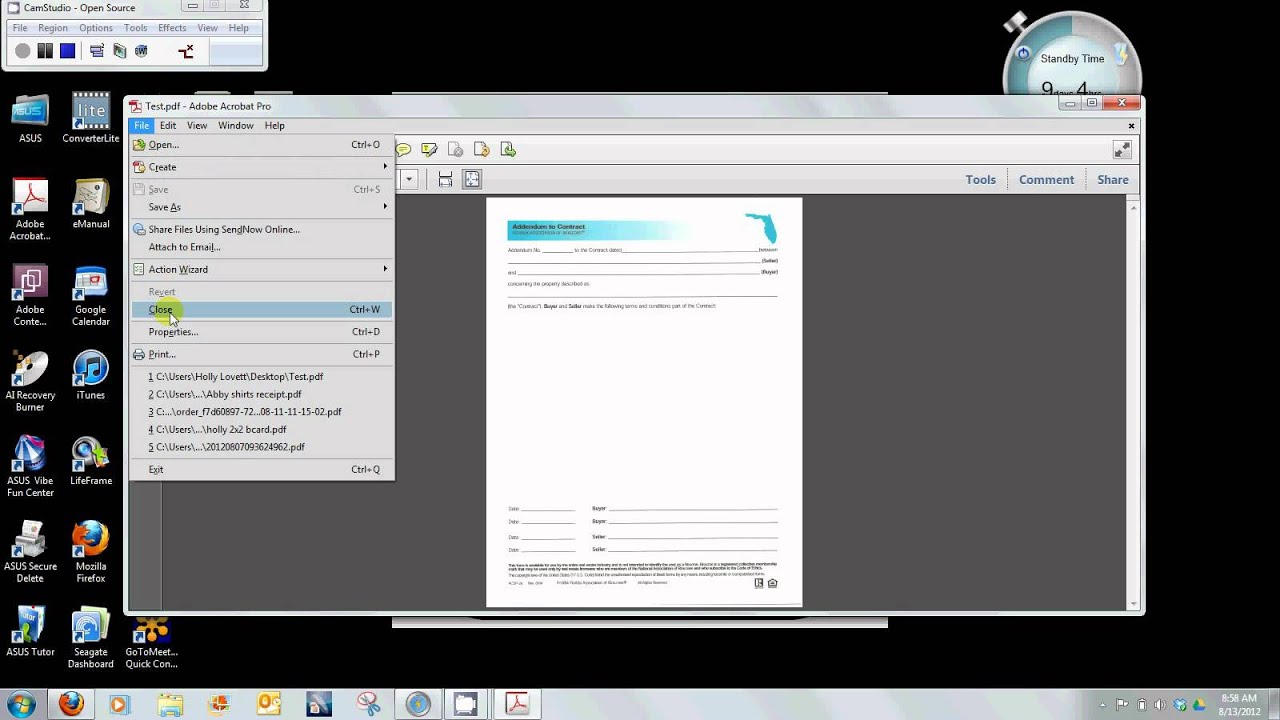
Task: Open the Help menu in Acrobat
Action: [x=274, y=126]
